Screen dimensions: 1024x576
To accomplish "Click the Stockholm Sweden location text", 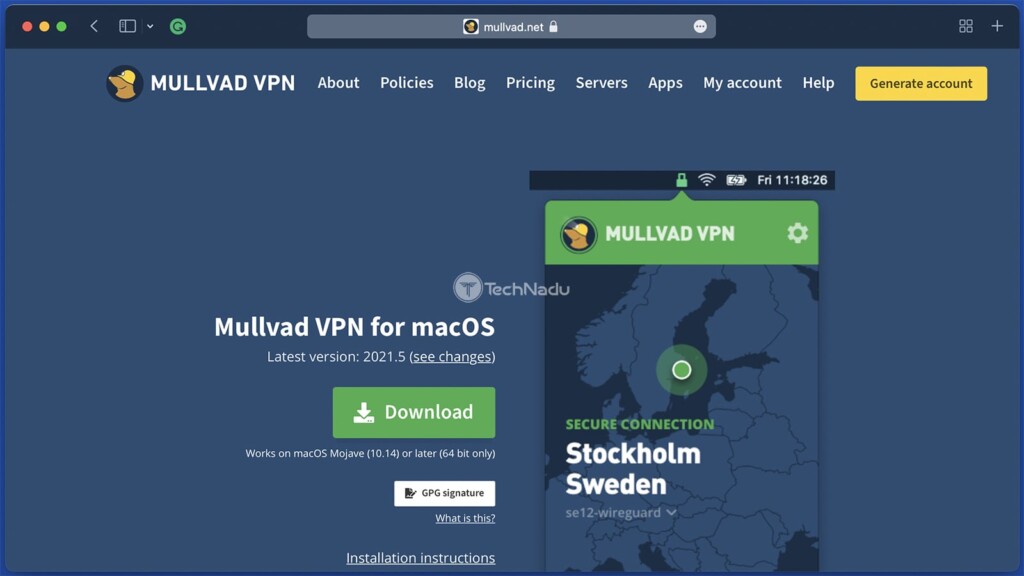I will tap(633, 469).
